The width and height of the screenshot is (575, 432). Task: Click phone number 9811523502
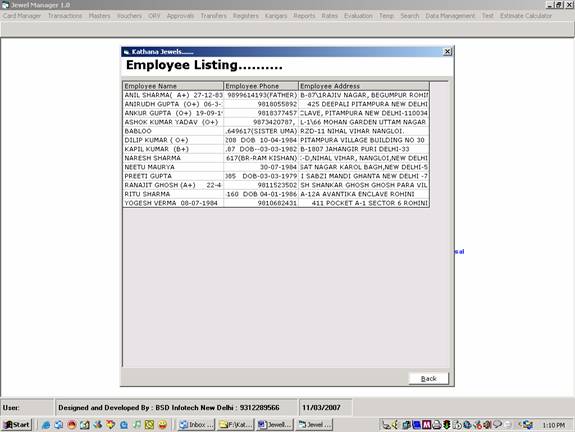pyautogui.click(x=277, y=185)
